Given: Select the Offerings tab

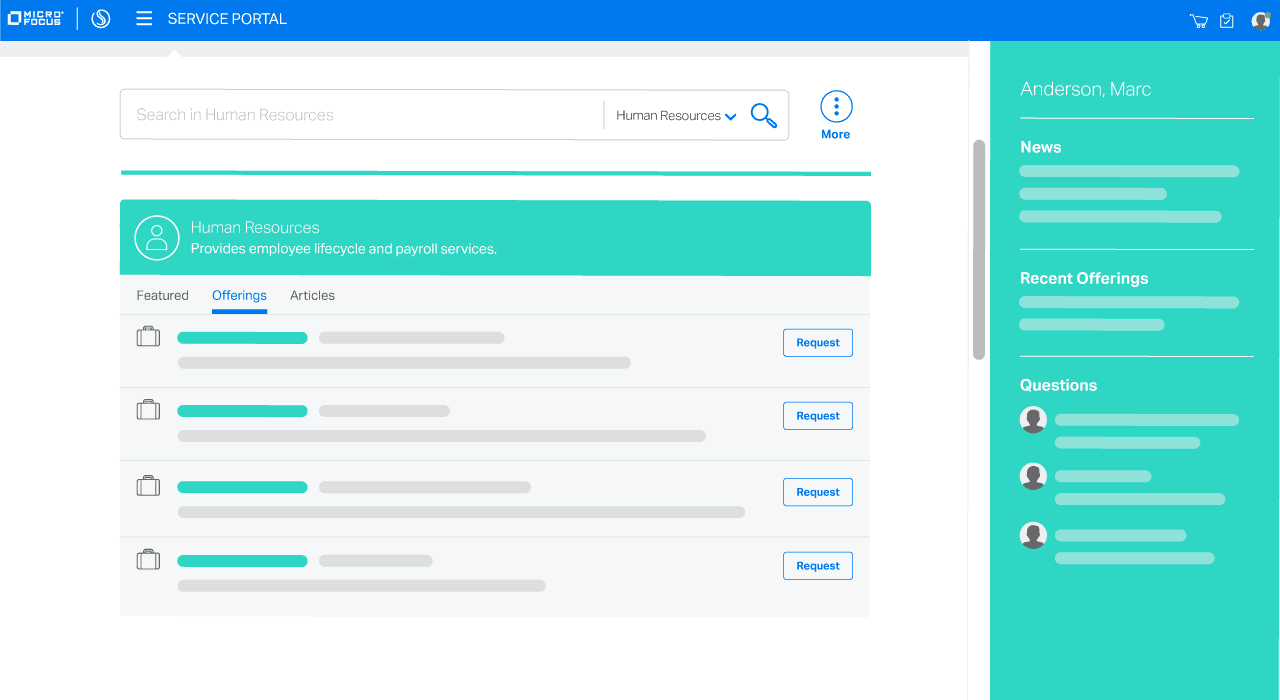Looking at the screenshot, I should [x=239, y=295].
